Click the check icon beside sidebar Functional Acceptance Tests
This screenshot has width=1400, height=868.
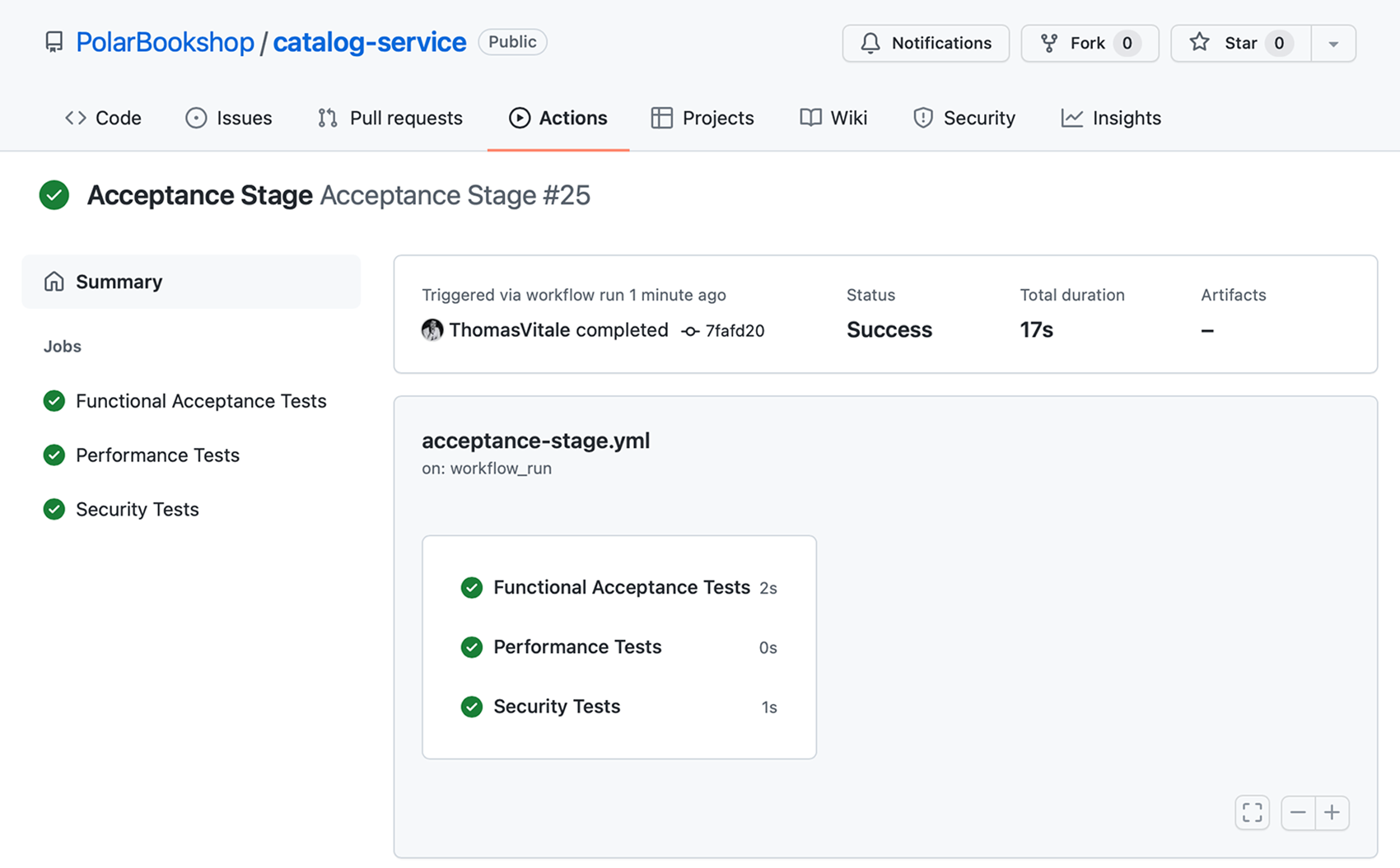click(x=54, y=401)
